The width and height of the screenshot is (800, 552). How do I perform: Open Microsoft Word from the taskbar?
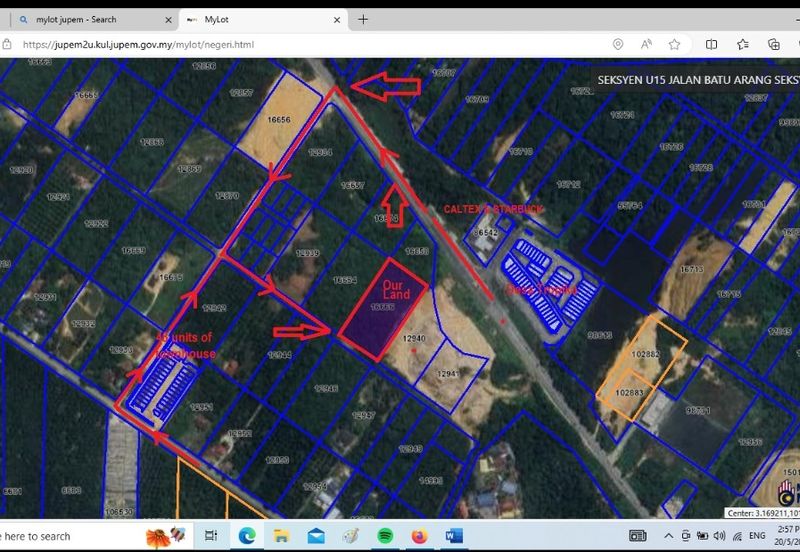454,536
